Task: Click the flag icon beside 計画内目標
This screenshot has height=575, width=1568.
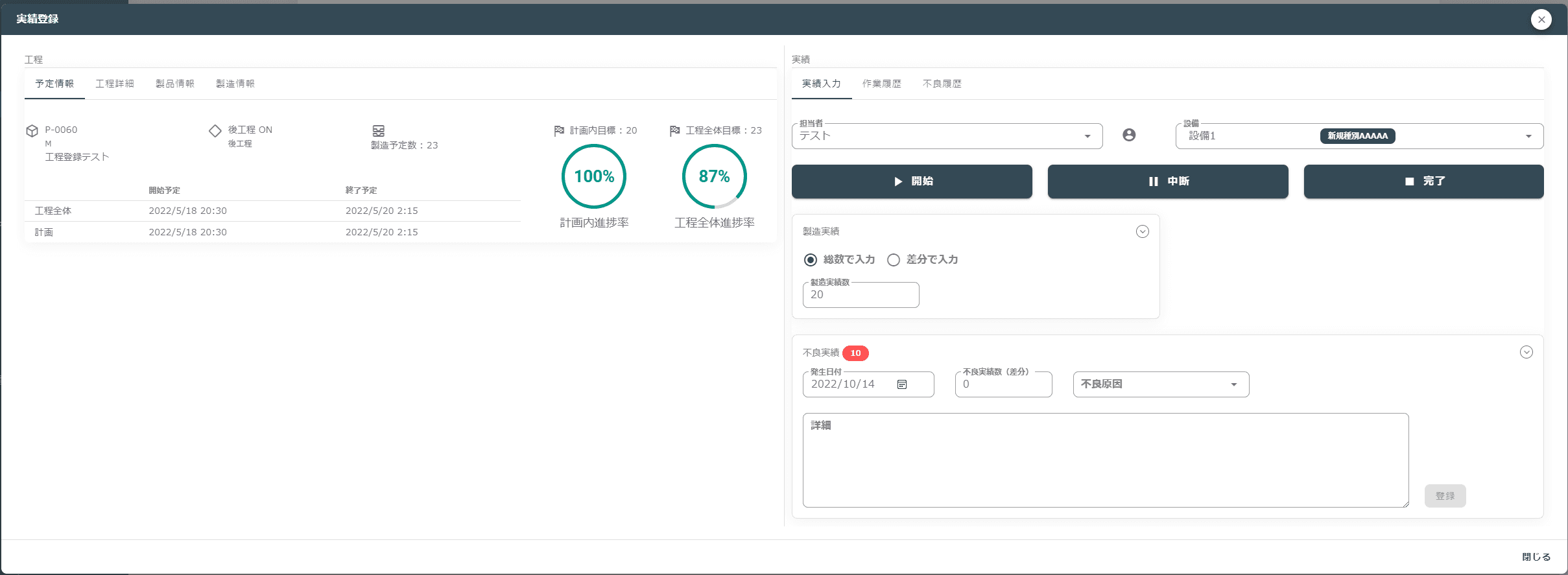Action: point(559,131)
